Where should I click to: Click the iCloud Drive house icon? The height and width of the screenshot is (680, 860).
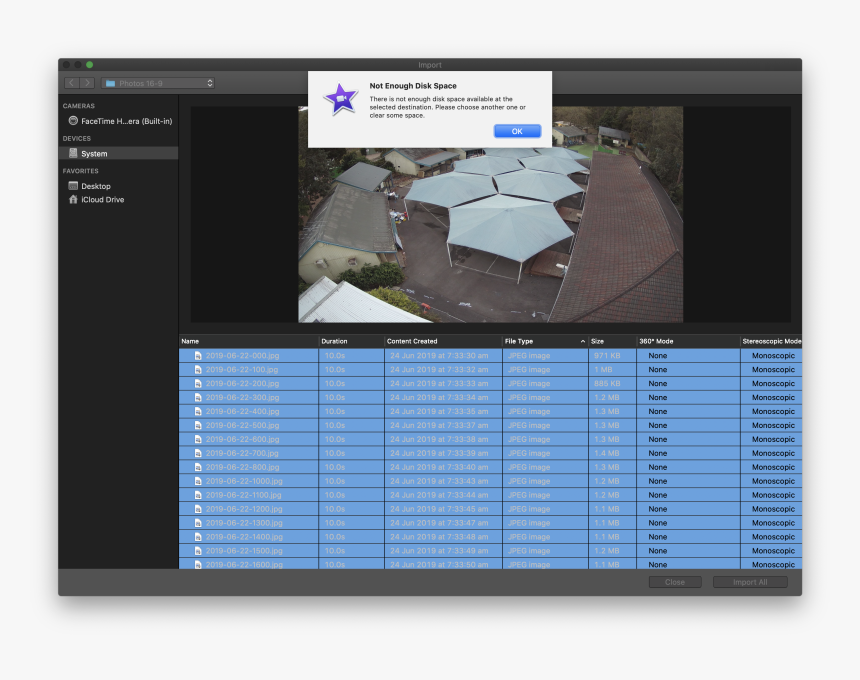point(73,200)
